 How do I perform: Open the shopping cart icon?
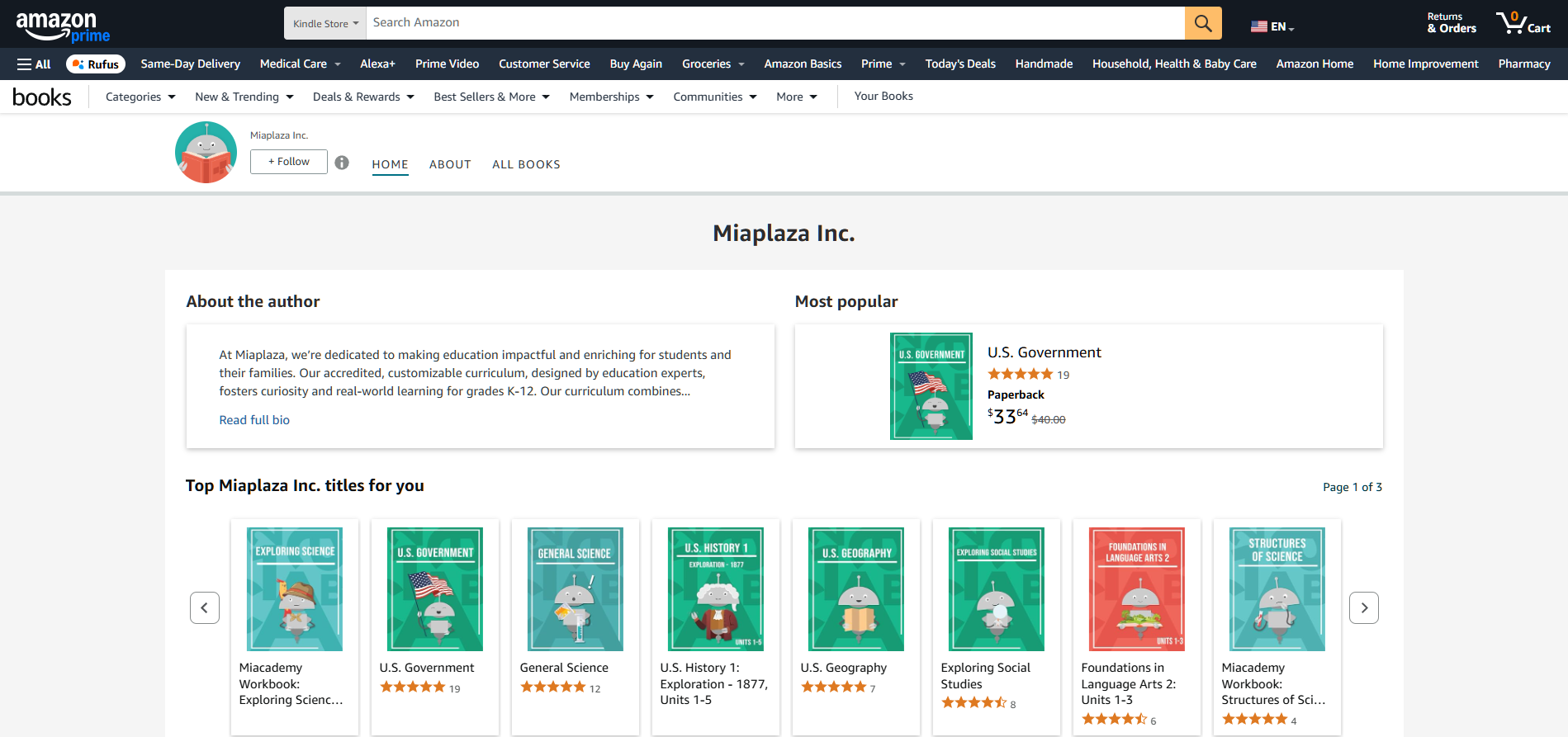tap(1523, 23)
